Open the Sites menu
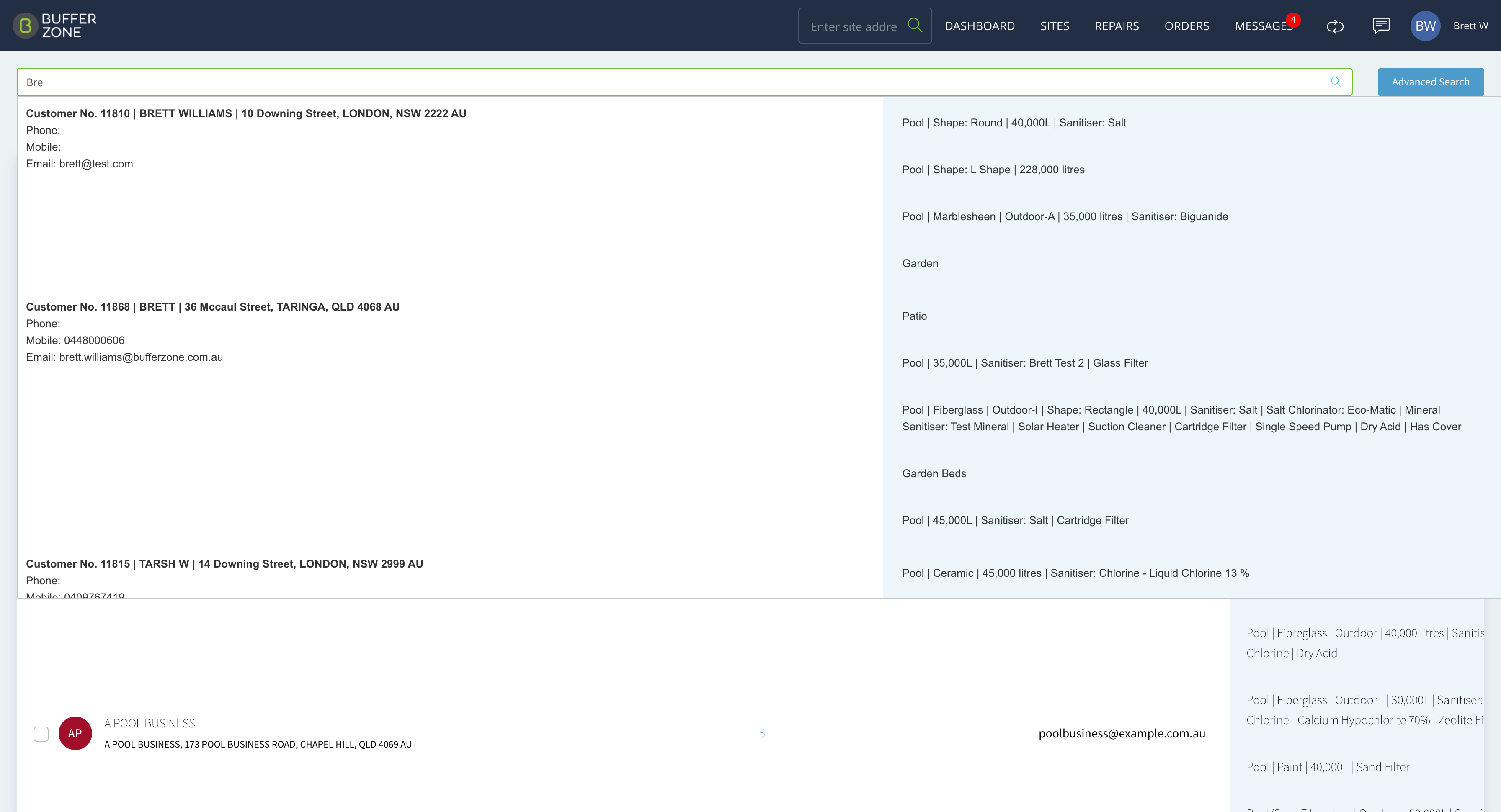Image resolution: width=1501 pixels, height=812 pixels. (1055, 26)
